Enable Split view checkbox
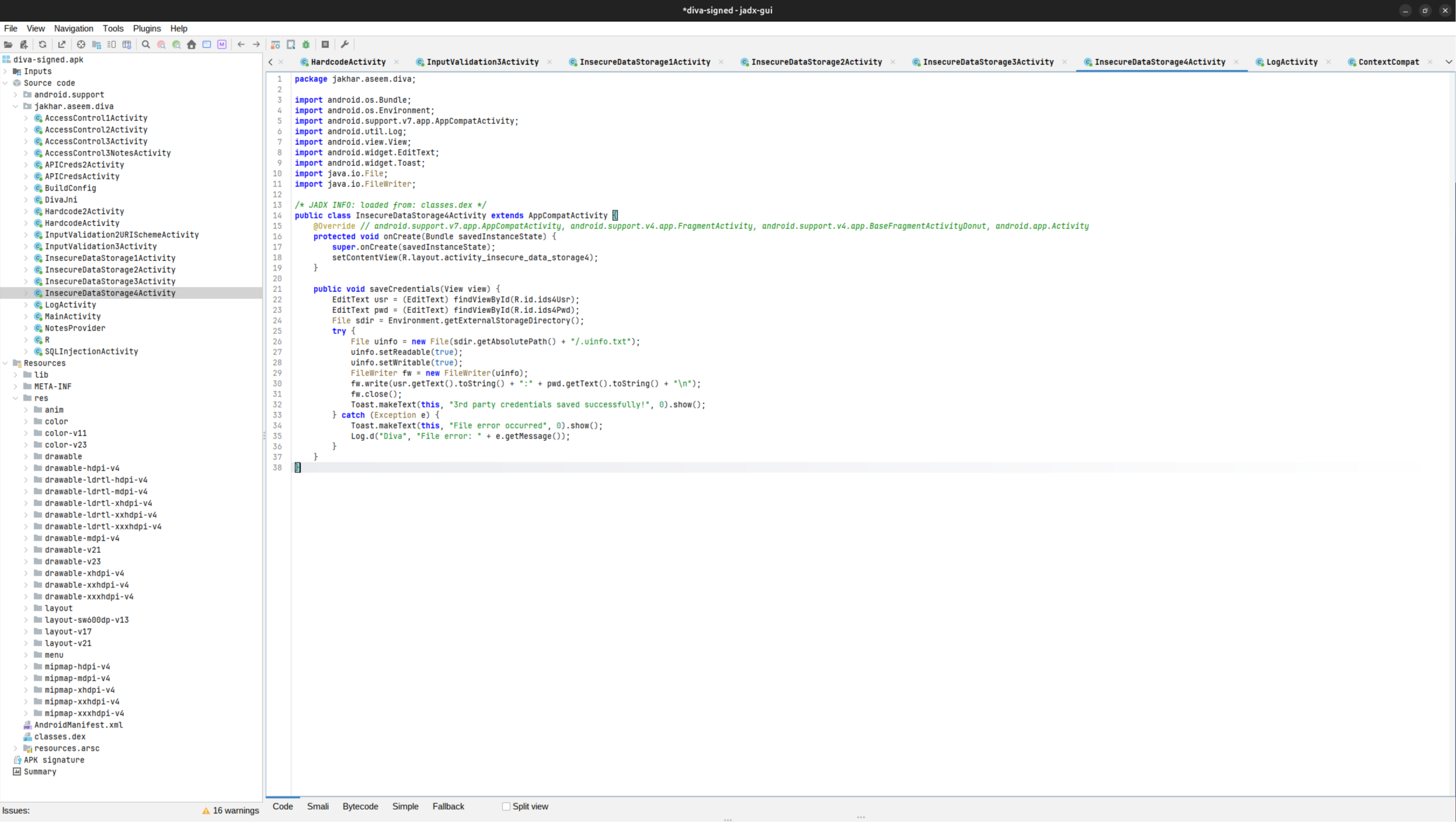 pyautogui.click(x=506, y=806)
